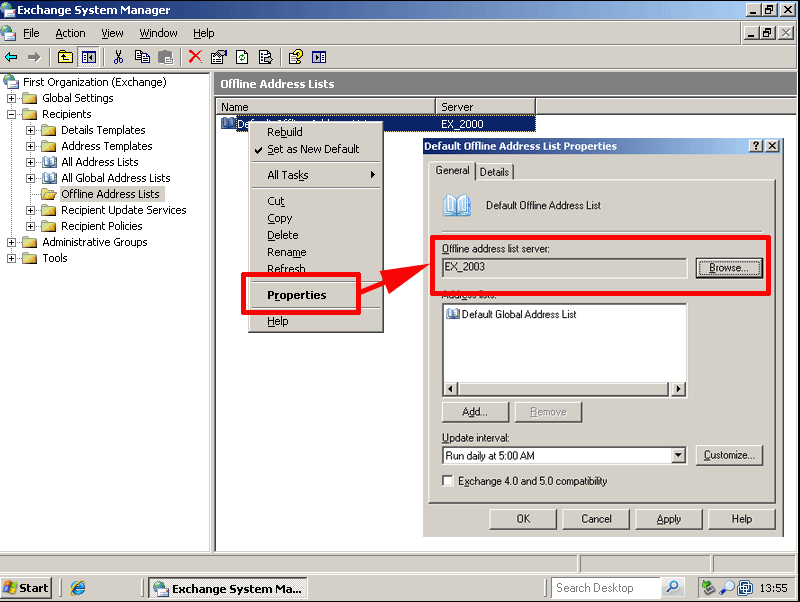Expand the Global Settings node
The image size is (800, 602).
tap(11, 98)
